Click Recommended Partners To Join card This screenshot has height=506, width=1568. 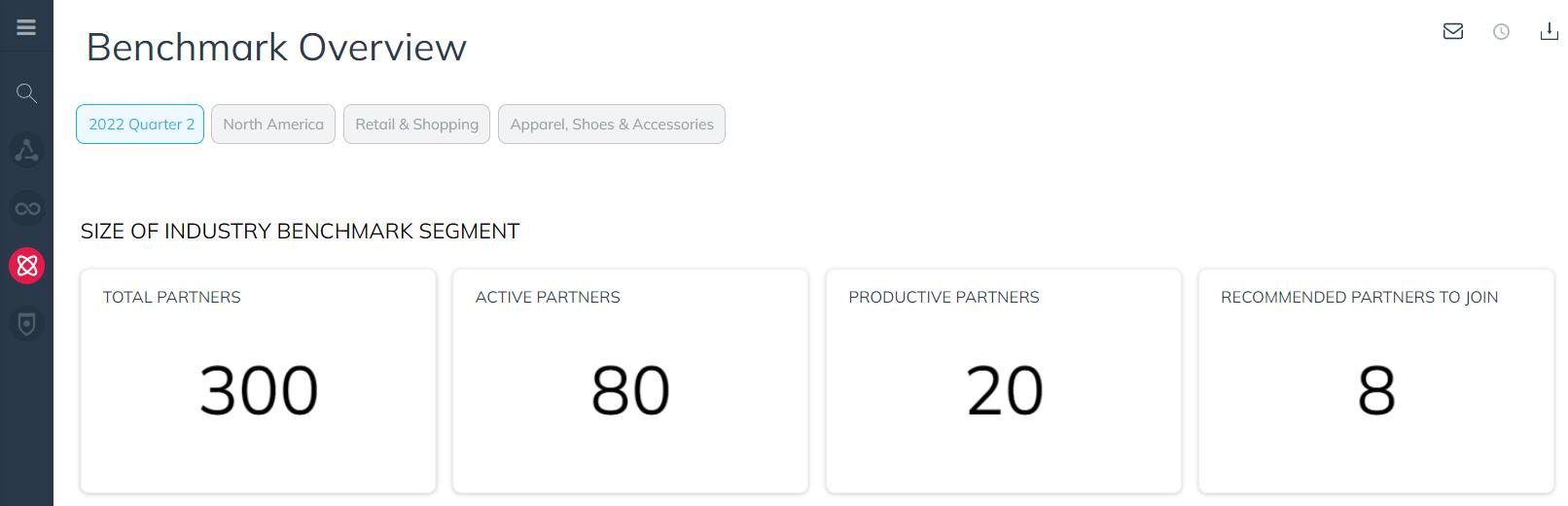1376,381
